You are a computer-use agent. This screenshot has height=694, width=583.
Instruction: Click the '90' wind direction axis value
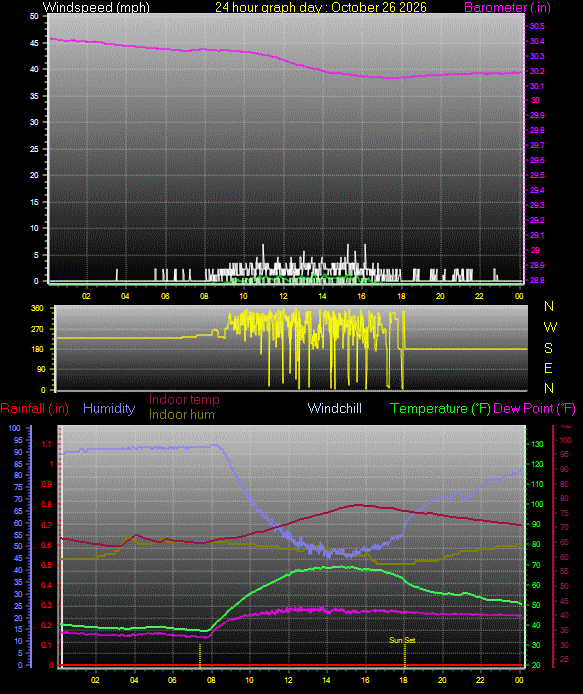(x=41, y=369)
